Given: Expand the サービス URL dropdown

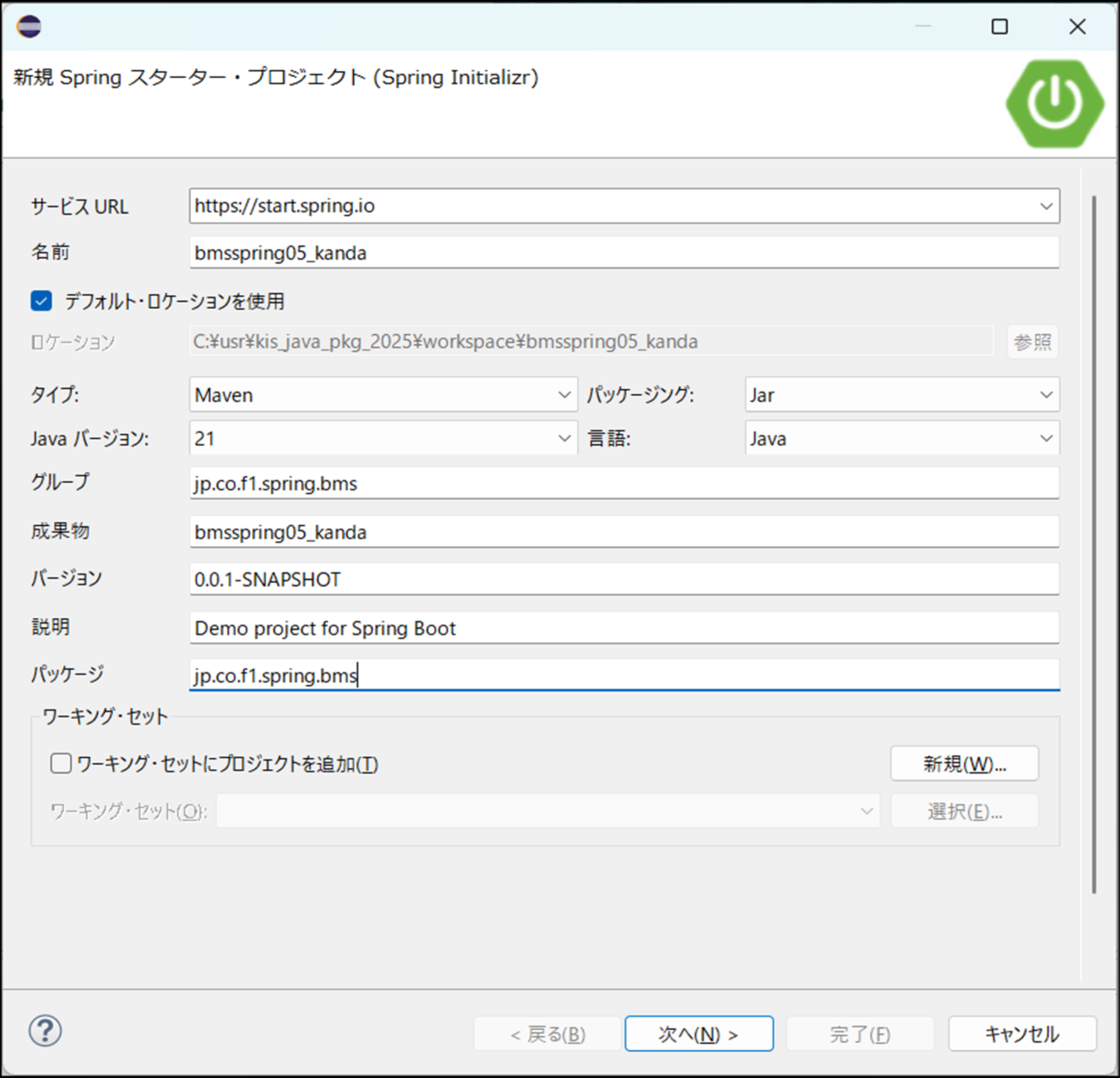Looking at the screenshot, I should [1046, 206].
